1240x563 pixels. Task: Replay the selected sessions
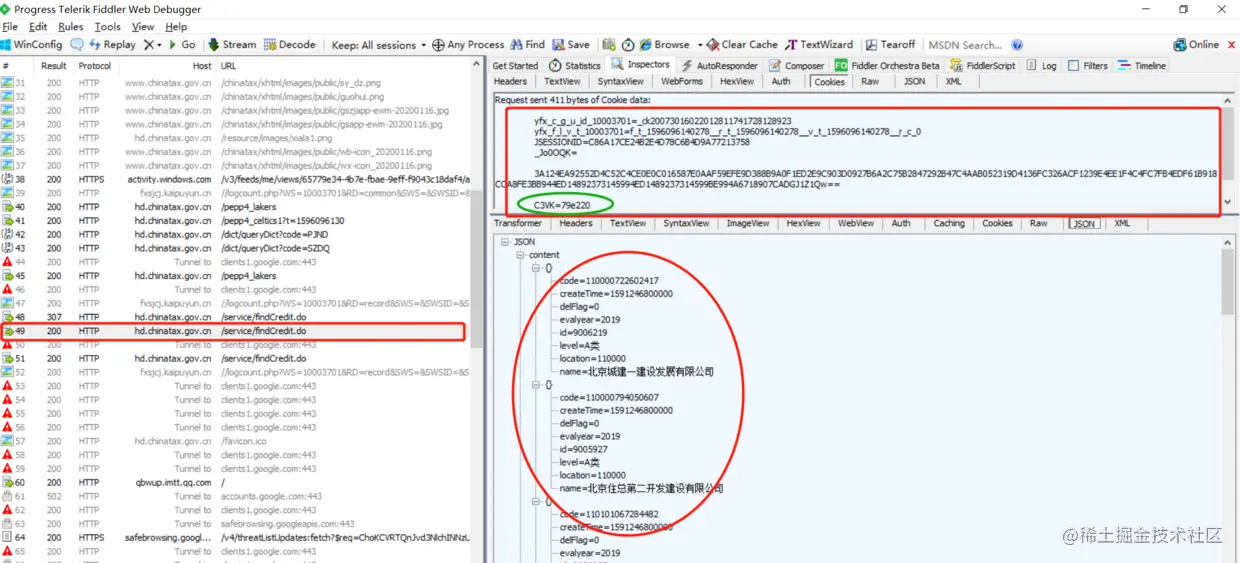click(112, 45)
